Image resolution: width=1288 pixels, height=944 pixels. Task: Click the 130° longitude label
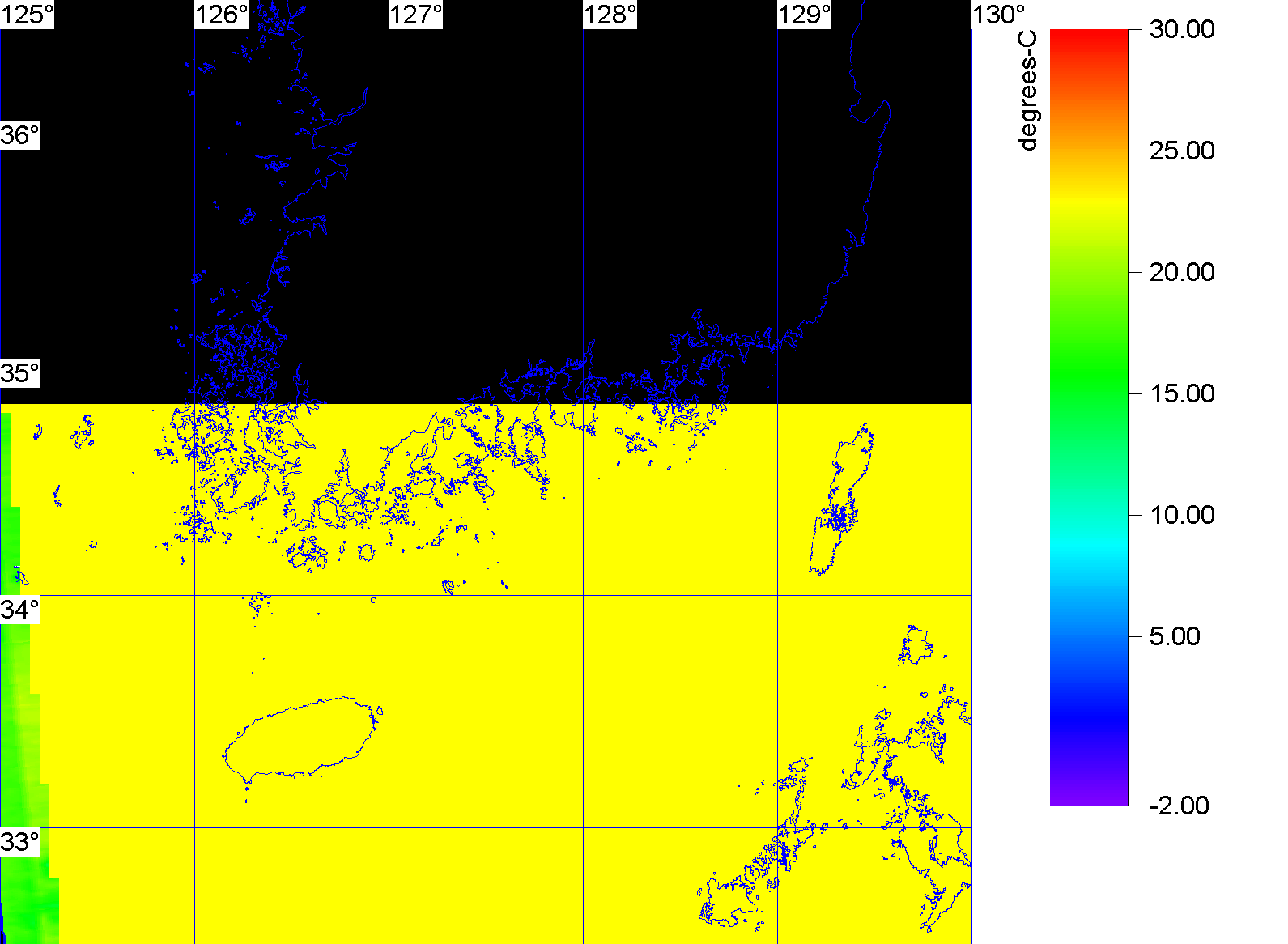coord(999,15)
